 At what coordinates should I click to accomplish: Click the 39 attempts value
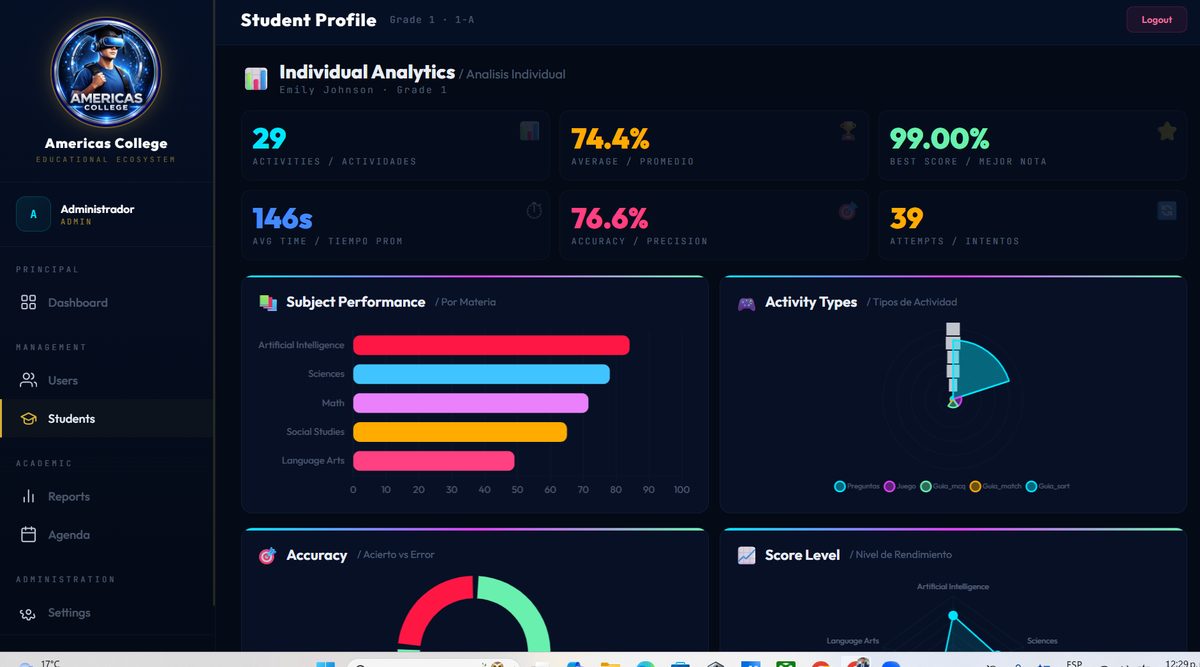(x=907, y=218)
